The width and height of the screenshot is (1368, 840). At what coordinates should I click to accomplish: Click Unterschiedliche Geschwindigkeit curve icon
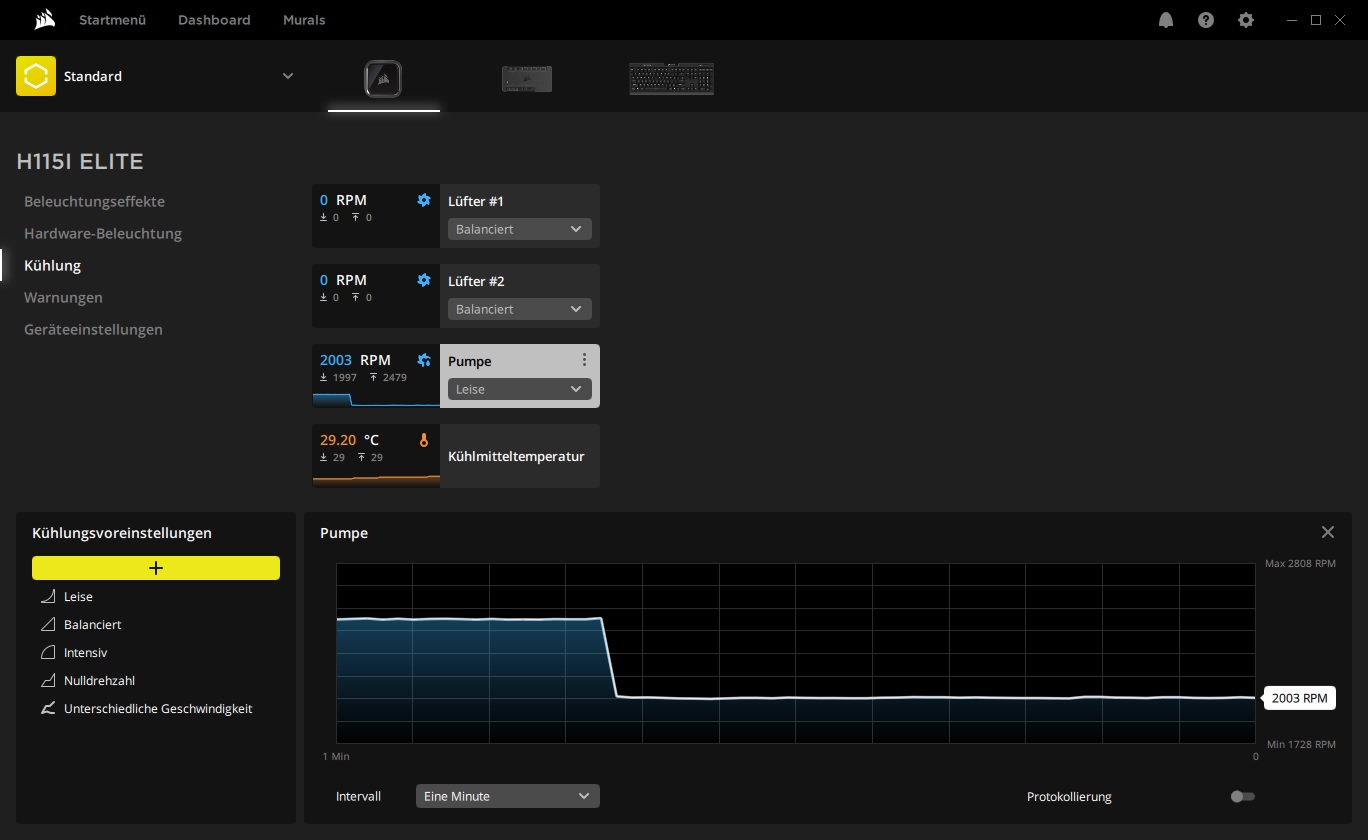coord(47,709)
